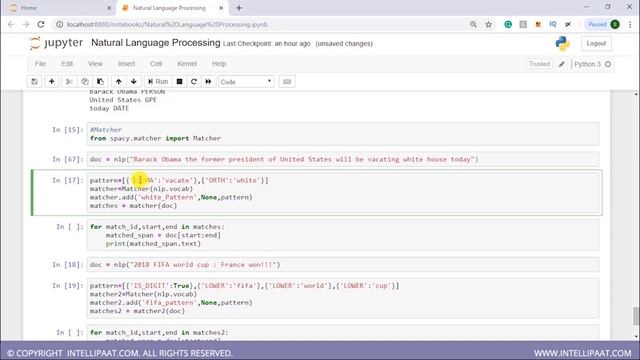Click the pencil edit mode icon
The width and height of the screenshot is (640, 360).
point(562,64)
